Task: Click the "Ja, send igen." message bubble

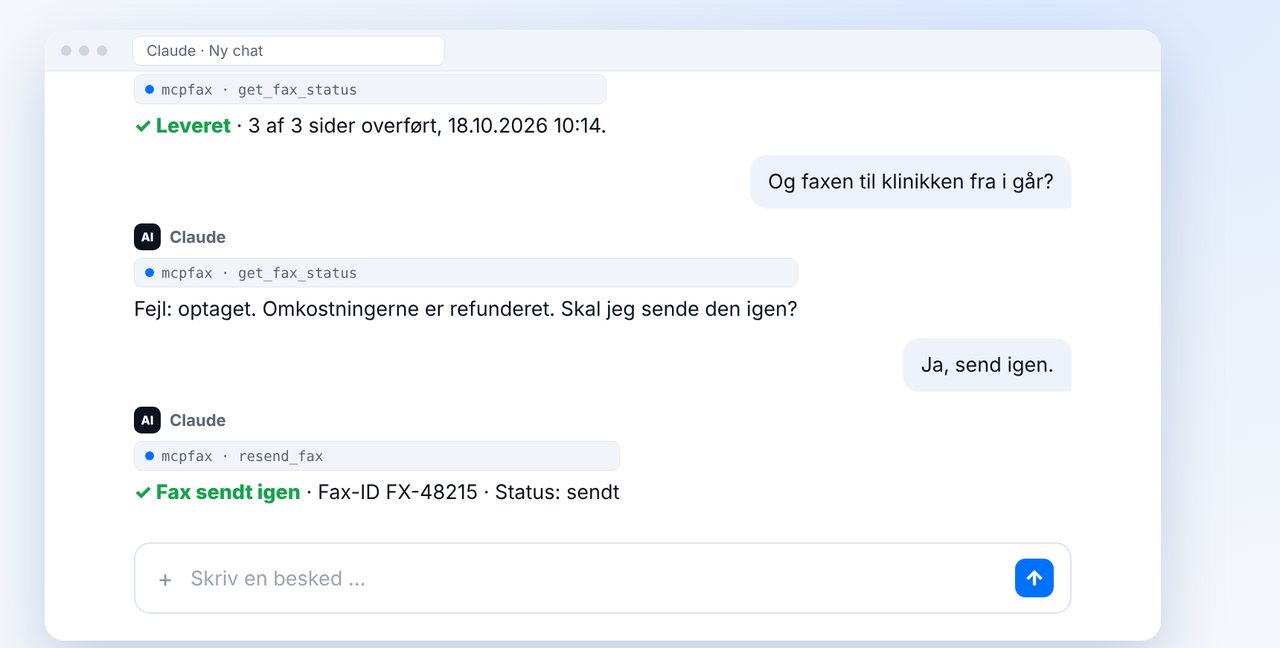Action: [987, 365]
